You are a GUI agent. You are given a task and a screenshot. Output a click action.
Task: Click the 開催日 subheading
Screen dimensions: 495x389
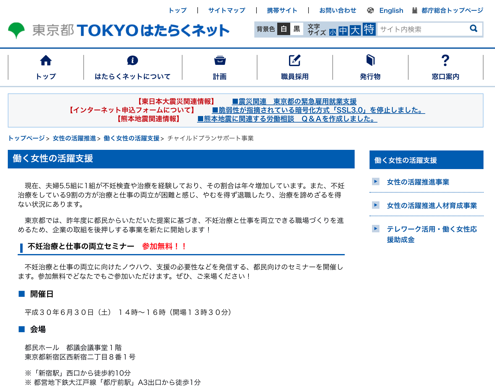42,294
